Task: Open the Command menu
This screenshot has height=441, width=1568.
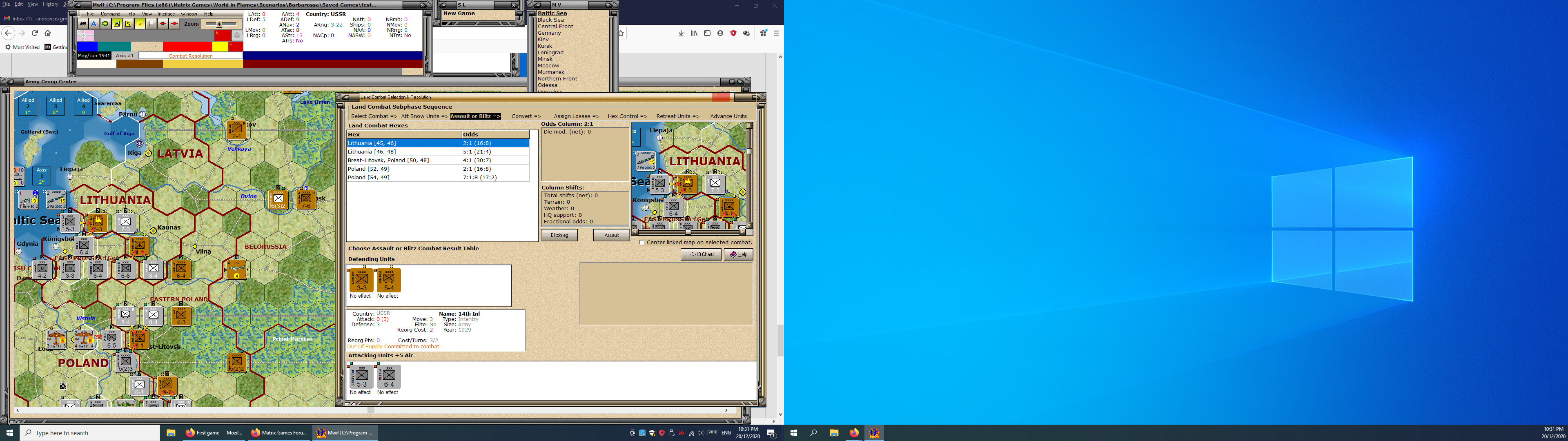Action: point(110,14)
